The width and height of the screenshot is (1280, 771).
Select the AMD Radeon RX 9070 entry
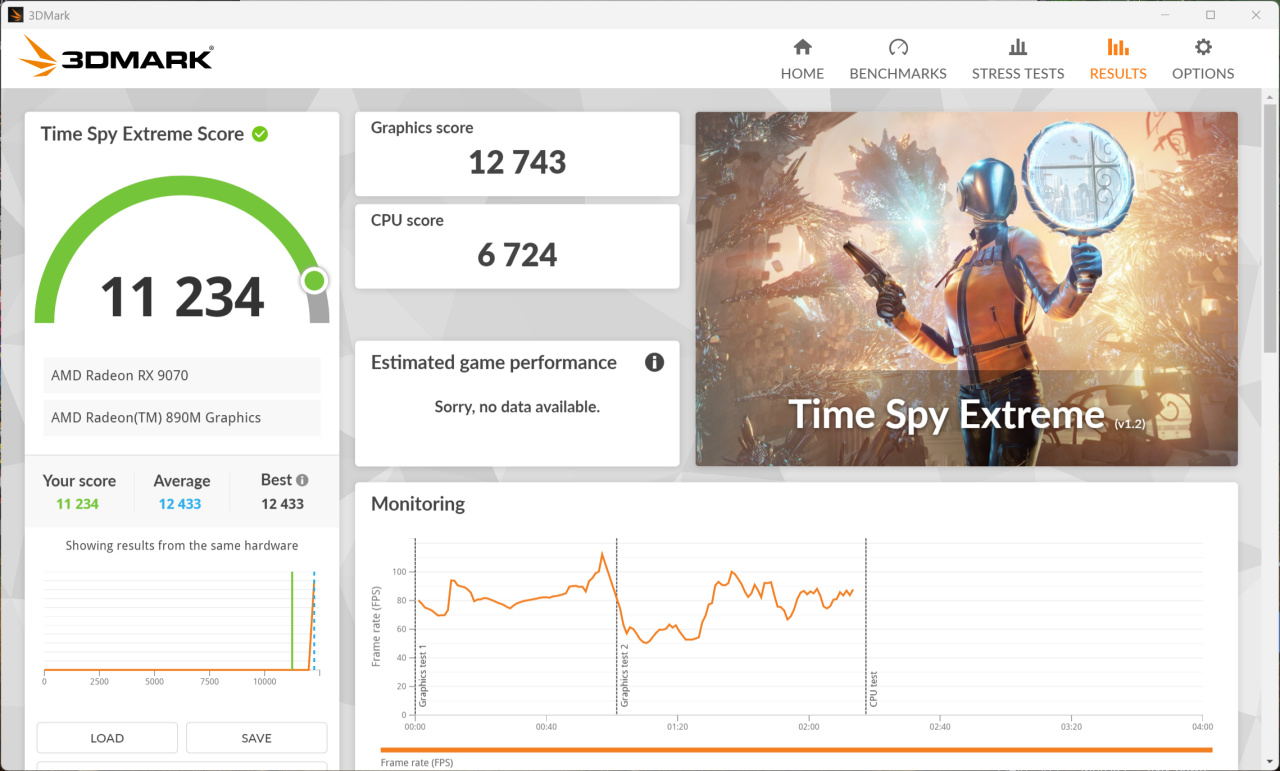(182, 375)
